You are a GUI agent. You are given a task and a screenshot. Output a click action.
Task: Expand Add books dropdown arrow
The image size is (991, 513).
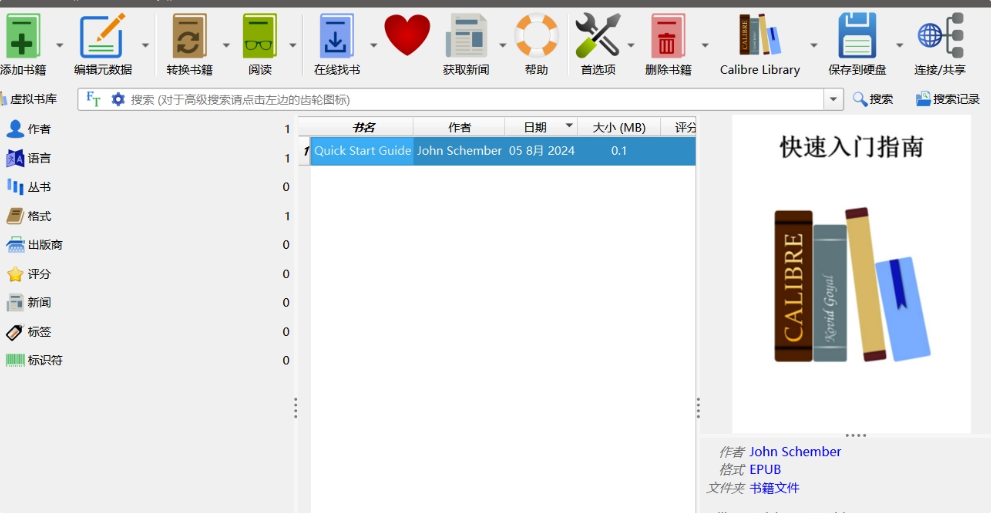(x=59, y=45)
